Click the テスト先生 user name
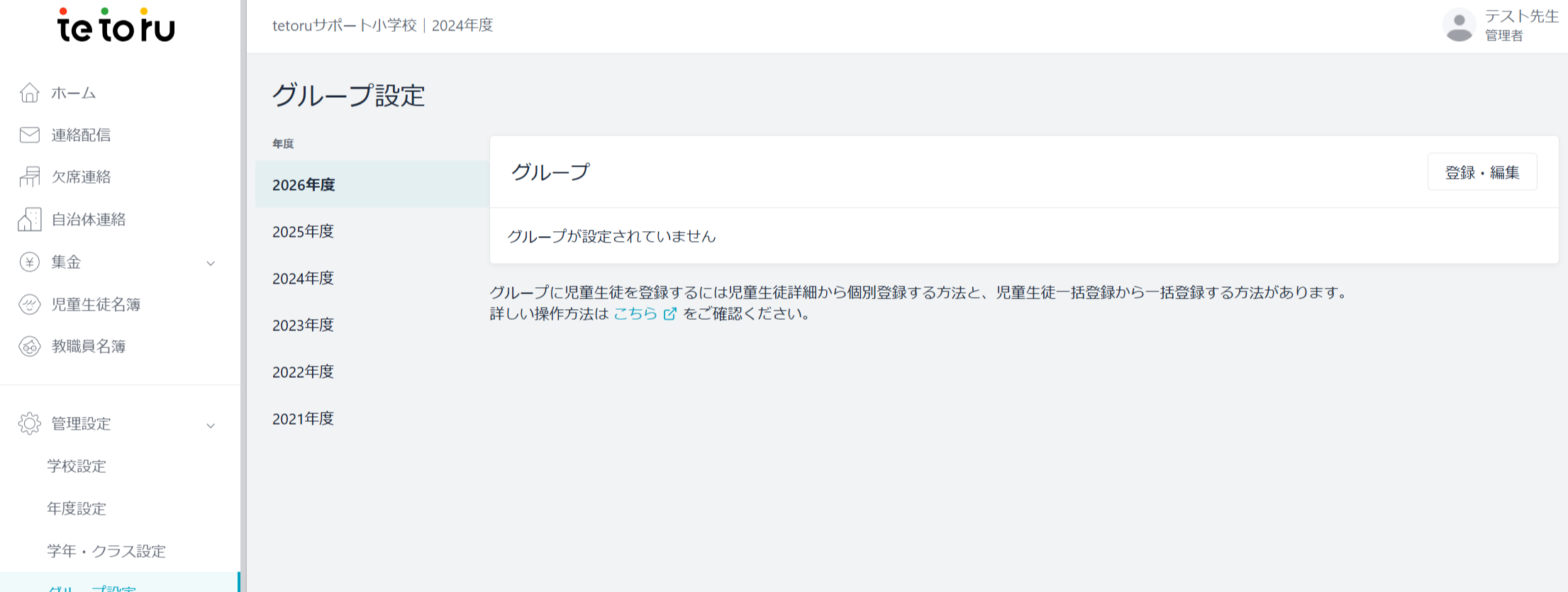1568x592 pixels. [x=1521, y=16]
